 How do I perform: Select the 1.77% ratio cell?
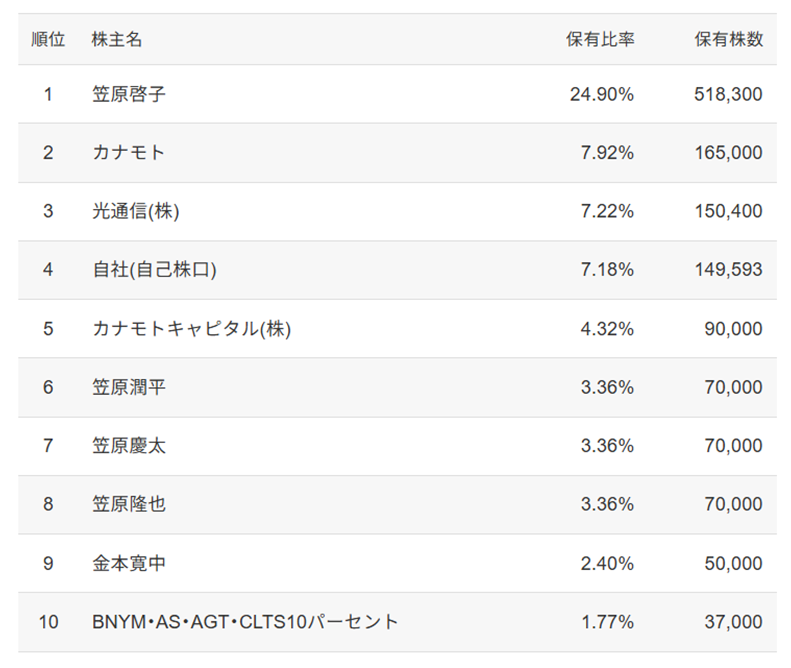(x=607, y=622)
